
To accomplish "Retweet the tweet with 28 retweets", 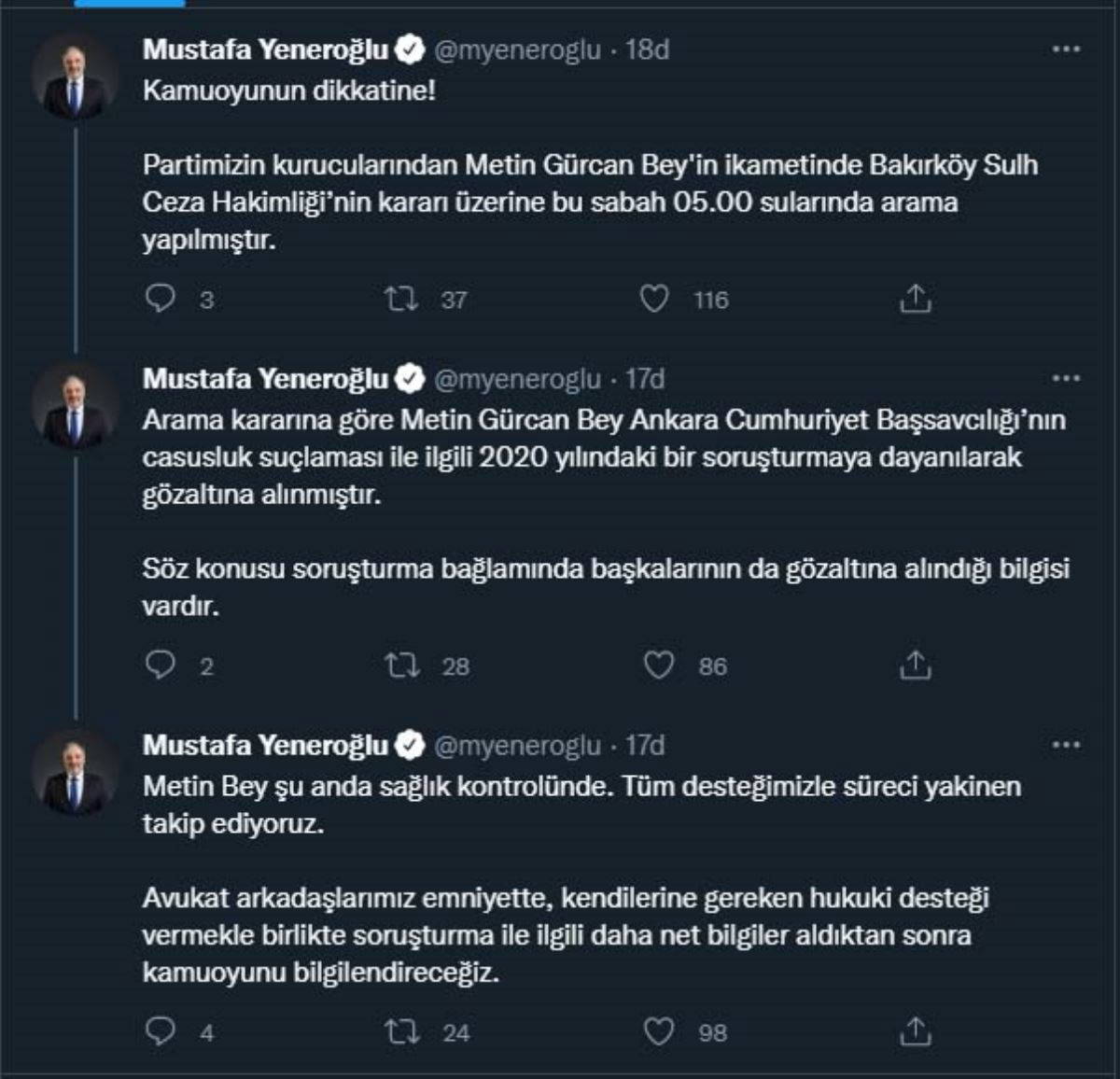I will tap(401, 666).
